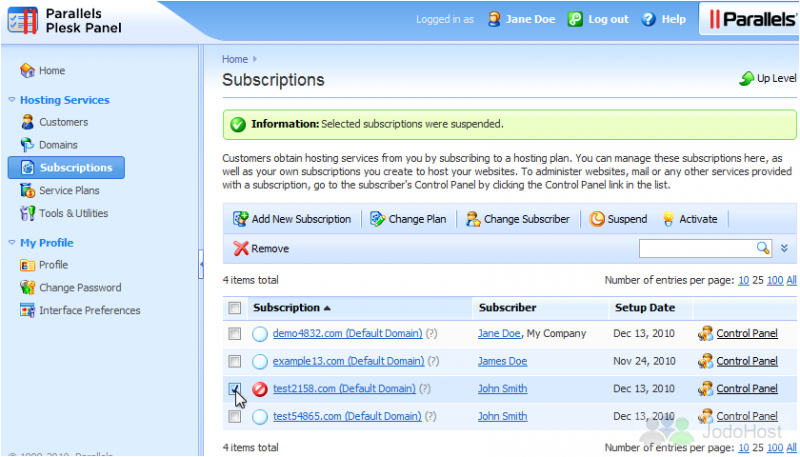Click the Jane Doe user avatar icon

(x=494, y=19)
